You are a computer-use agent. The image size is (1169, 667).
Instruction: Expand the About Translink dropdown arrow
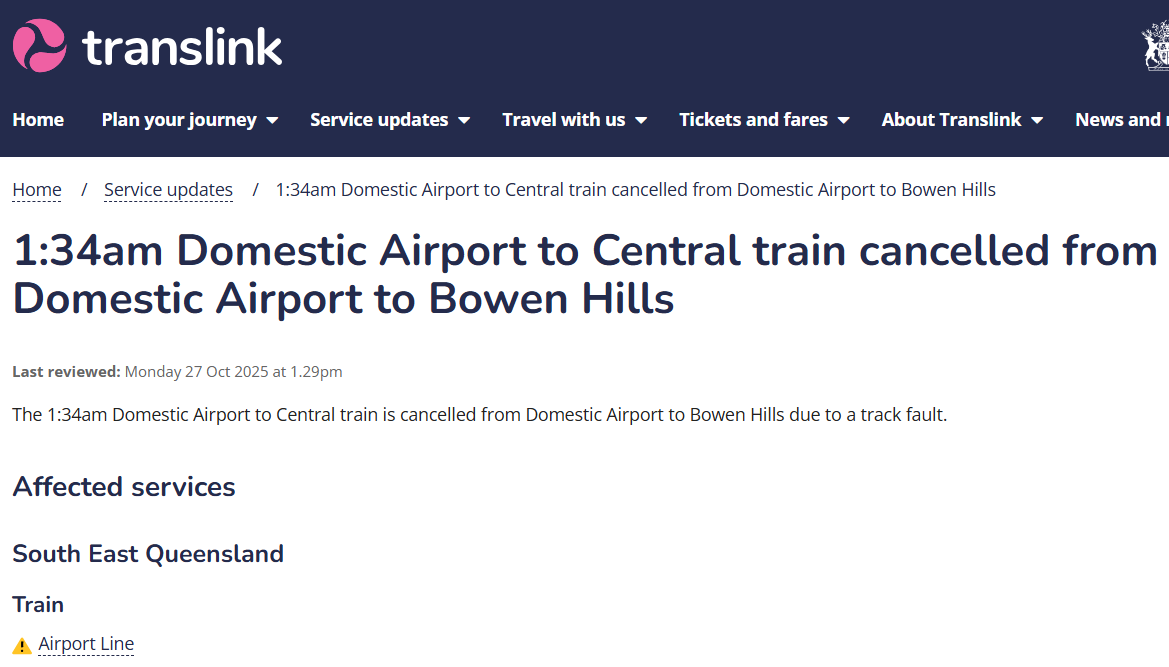(x=1037, y=121)
